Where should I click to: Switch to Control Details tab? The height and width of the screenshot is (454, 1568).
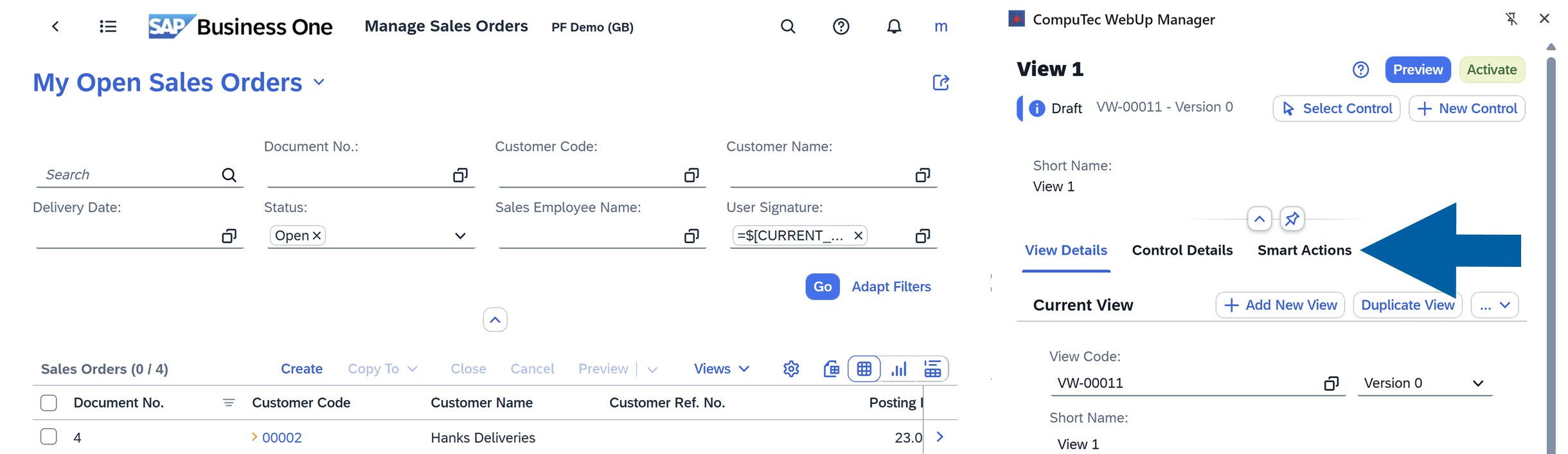[1182, 250]
